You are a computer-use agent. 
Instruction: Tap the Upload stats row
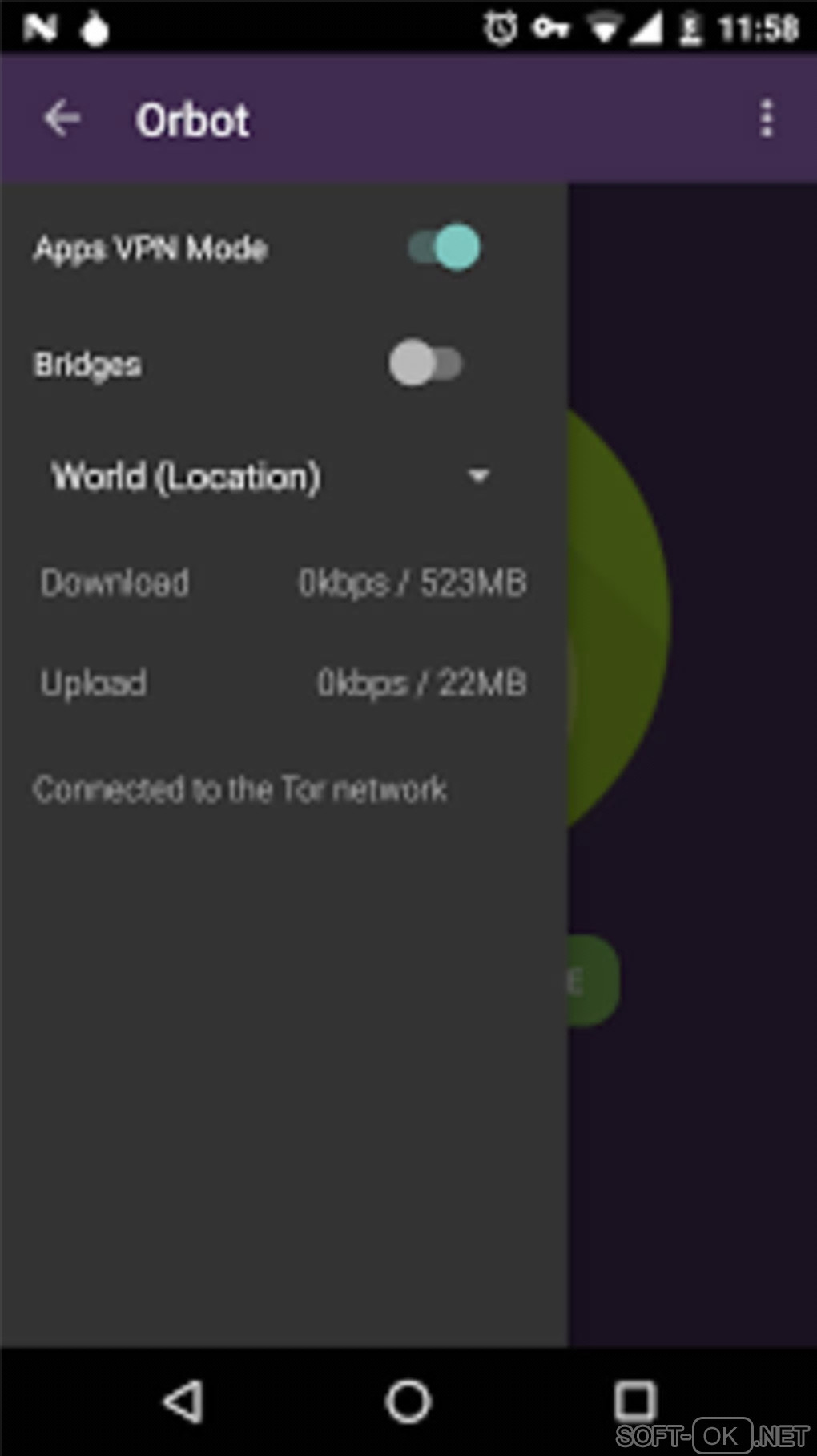tap(284, 683)
